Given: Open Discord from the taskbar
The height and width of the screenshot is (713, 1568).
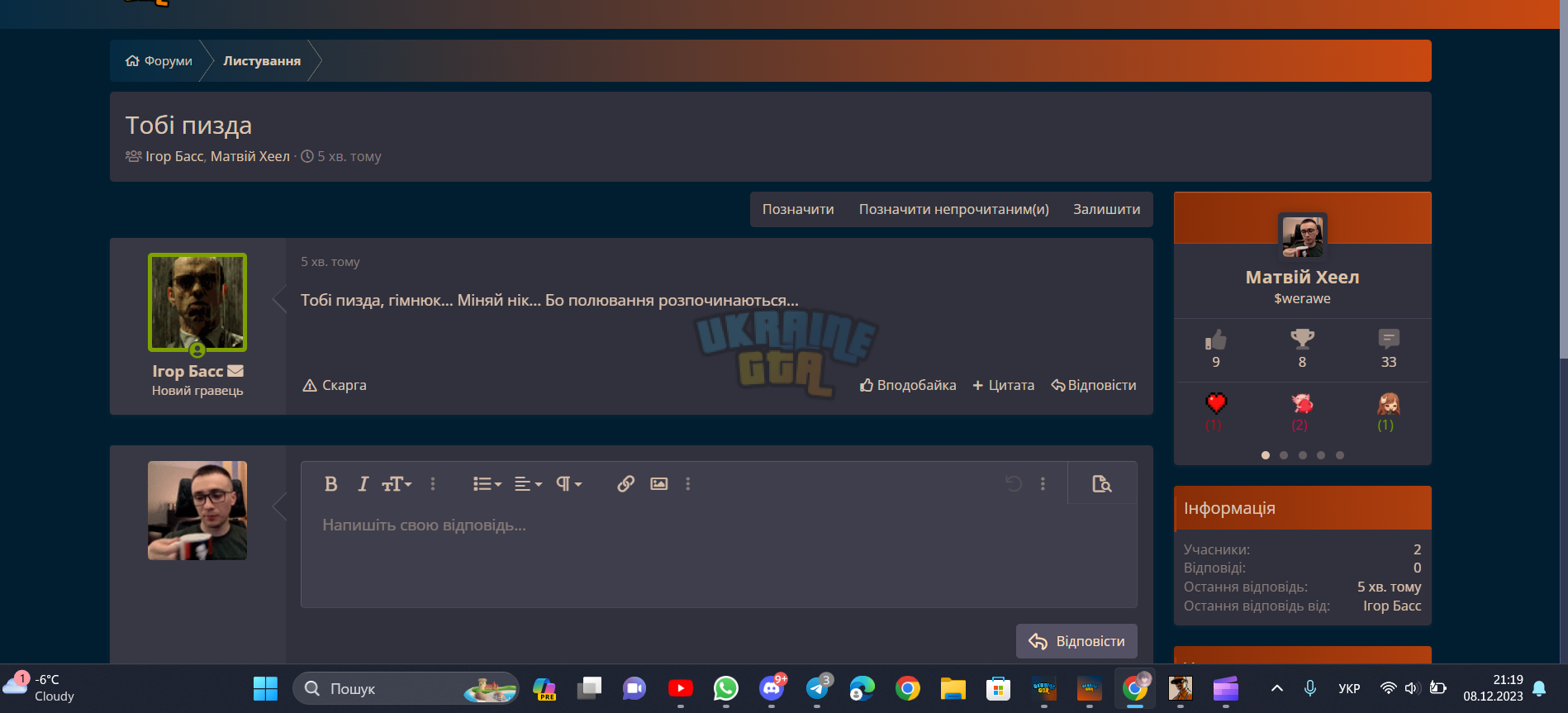Looking at the screenshot, I should point(772,688).
